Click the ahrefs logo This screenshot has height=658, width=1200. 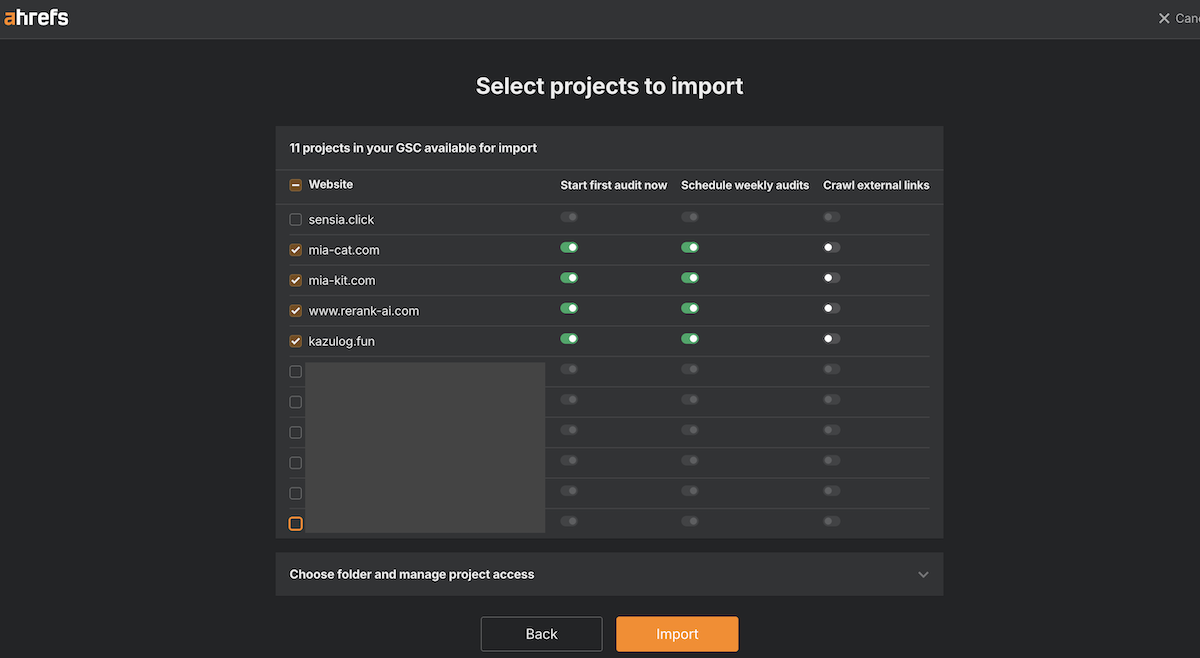coord(36,17)
